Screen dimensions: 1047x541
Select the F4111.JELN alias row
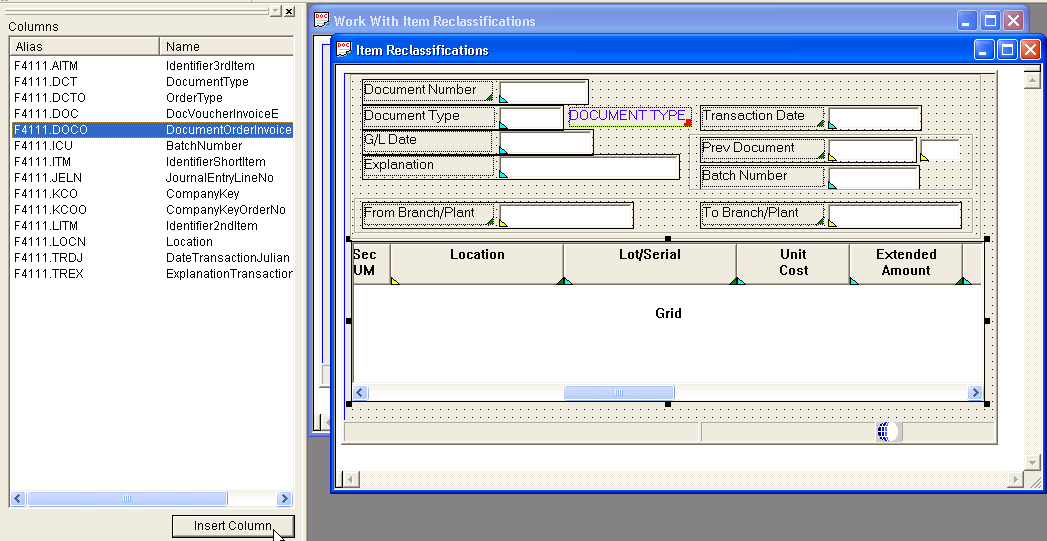[152, 178]
